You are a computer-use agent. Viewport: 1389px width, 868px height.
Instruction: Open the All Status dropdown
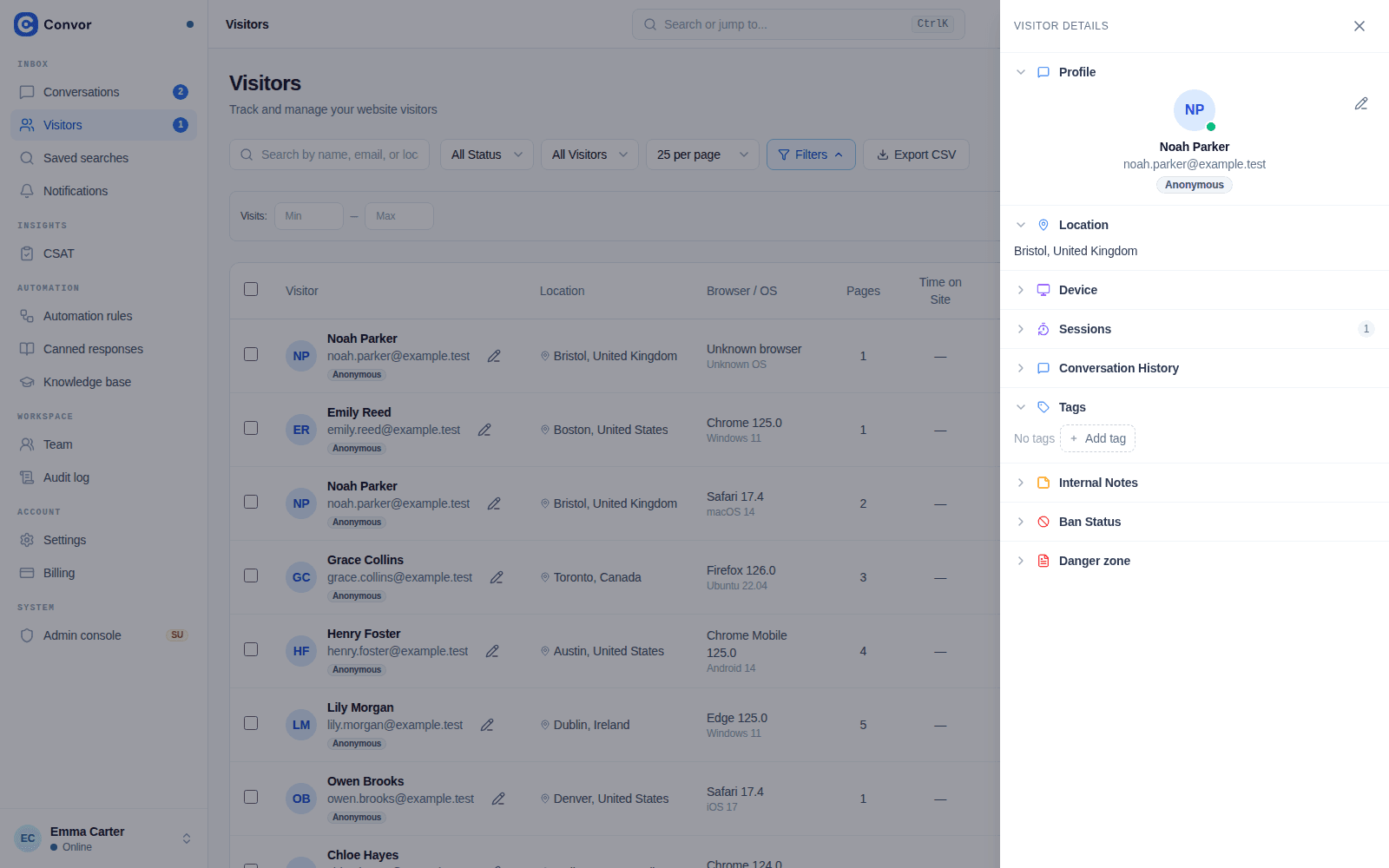(487, 155)
